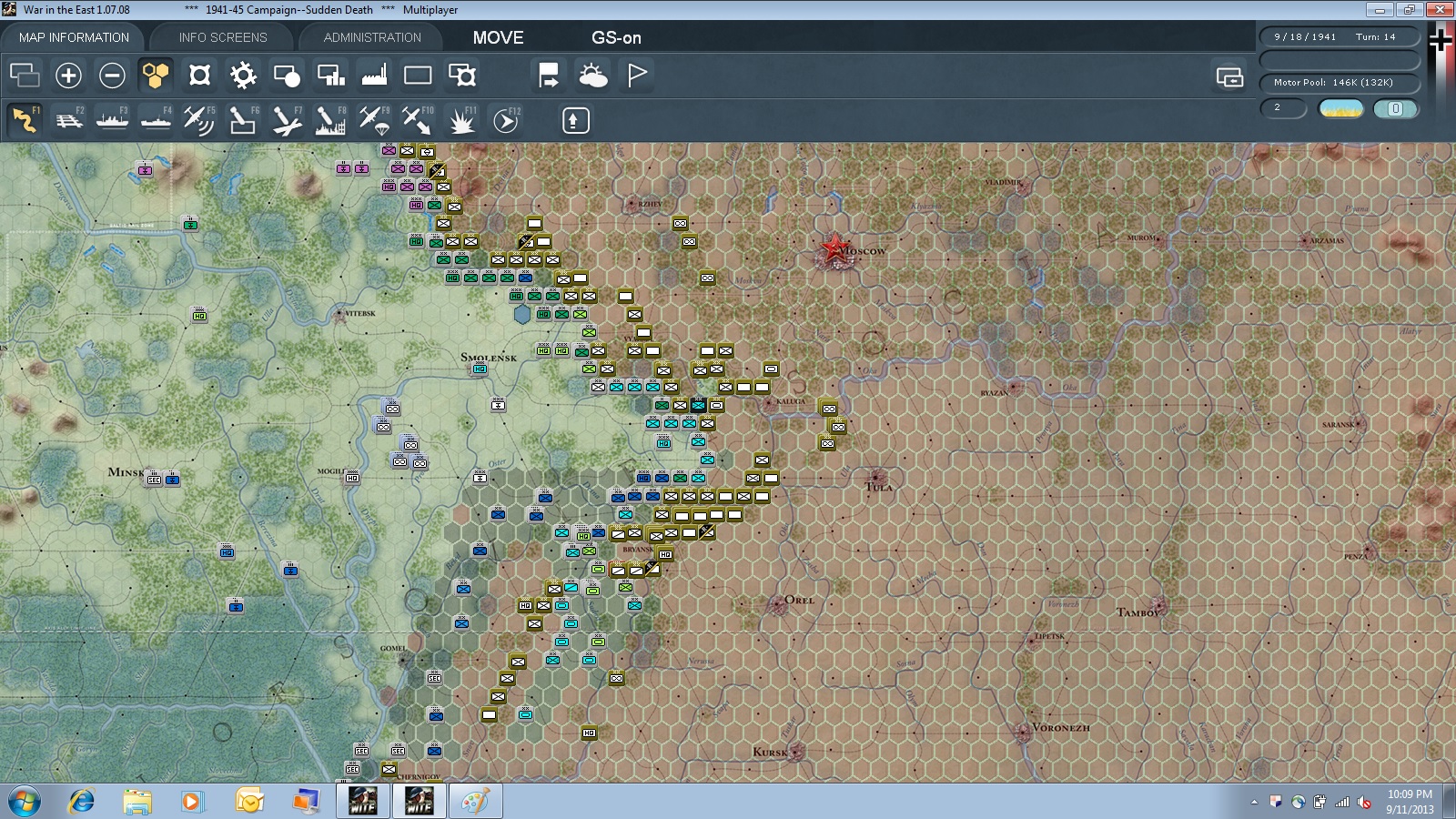
Task: Switch to F2 rail mode
Action: (x=68, y=119)
